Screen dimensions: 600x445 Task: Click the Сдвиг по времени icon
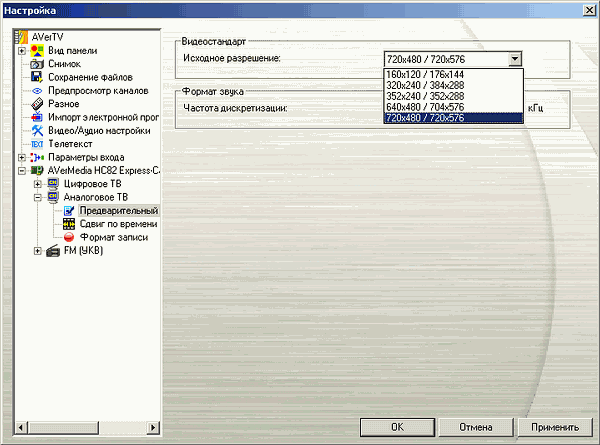coord(69,224)
